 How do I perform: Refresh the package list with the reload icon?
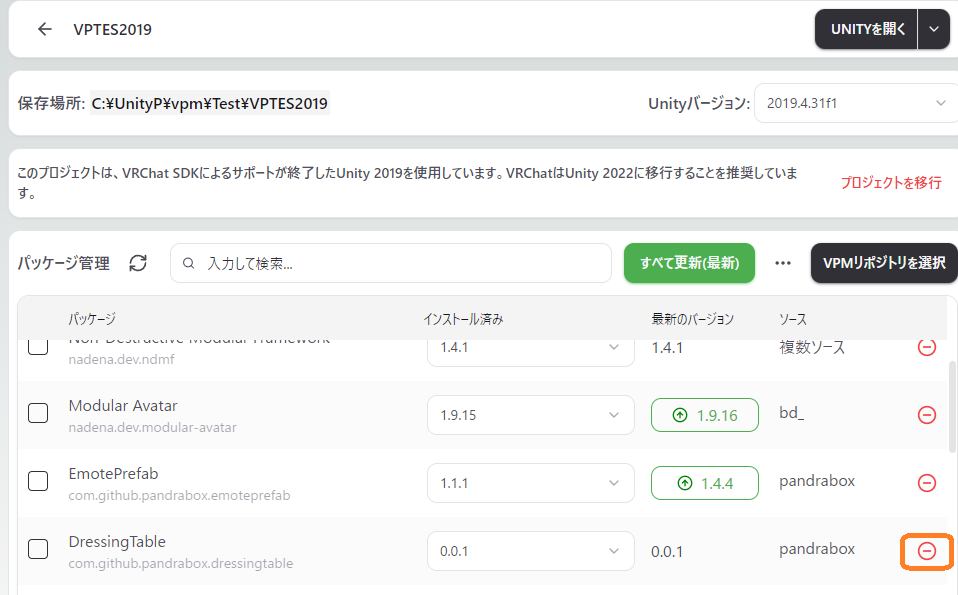(x=138, y=263)
